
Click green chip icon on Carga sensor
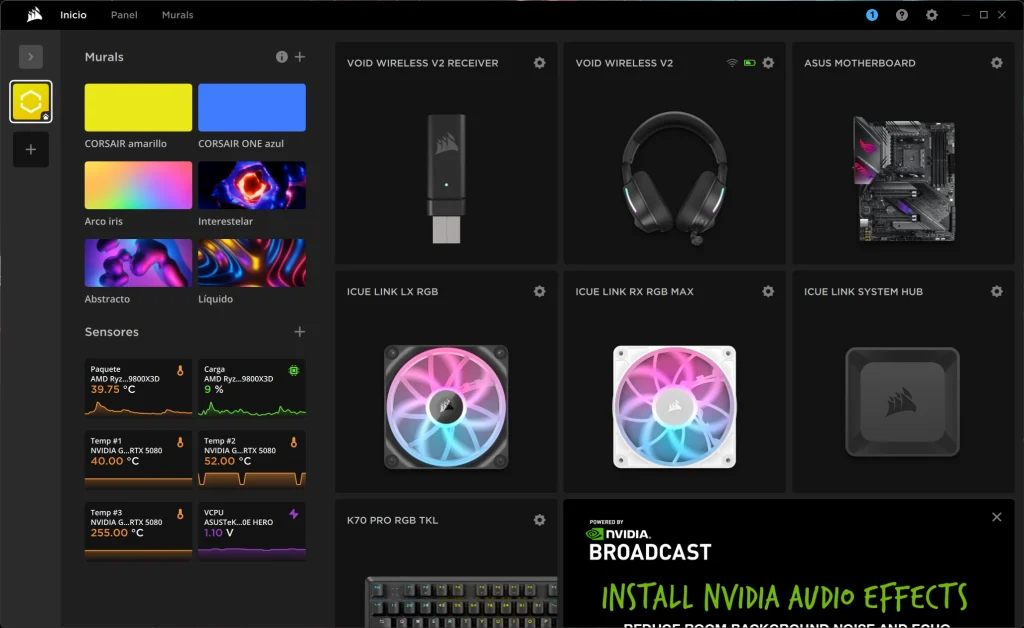[294, 371]
